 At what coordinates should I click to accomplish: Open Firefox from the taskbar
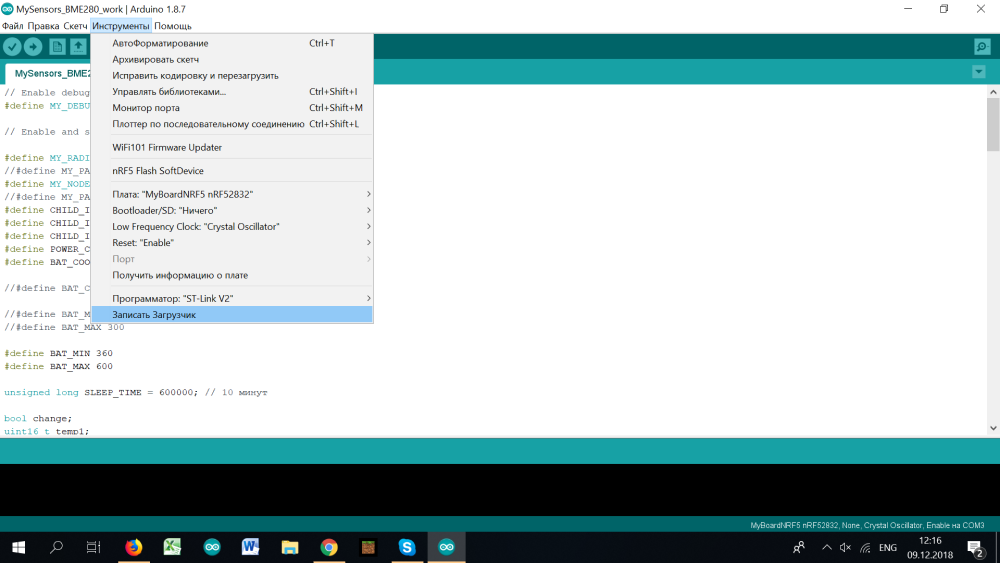[x=134, y=547]
